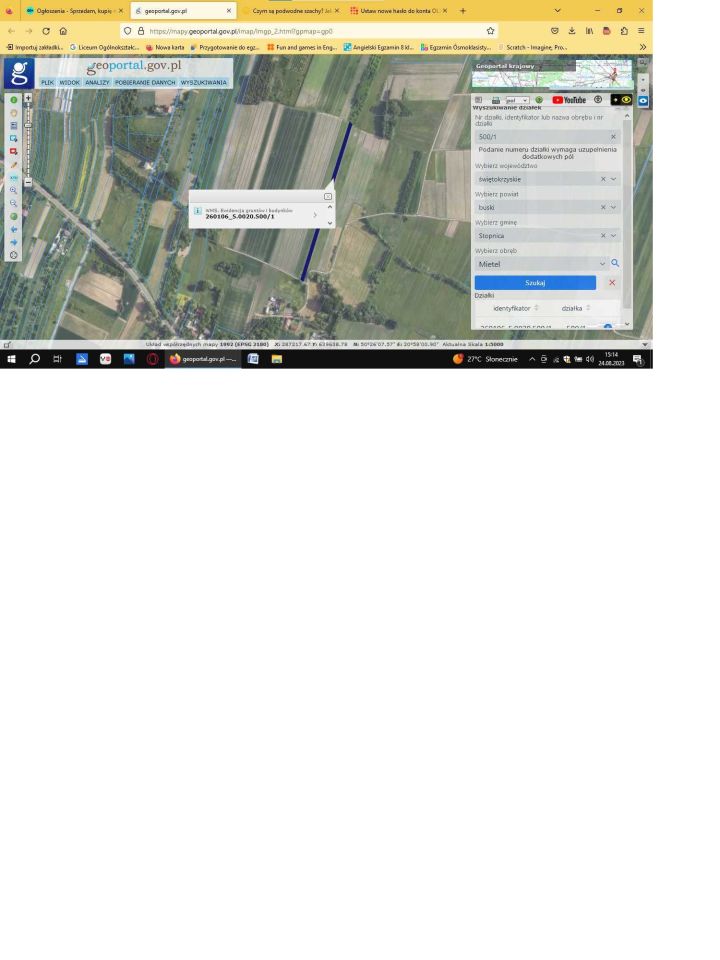Image resolution: width=720 pixels, height=960 pixels.
Task: Open the Windows Start menu
Action: [x=11, y=359]
